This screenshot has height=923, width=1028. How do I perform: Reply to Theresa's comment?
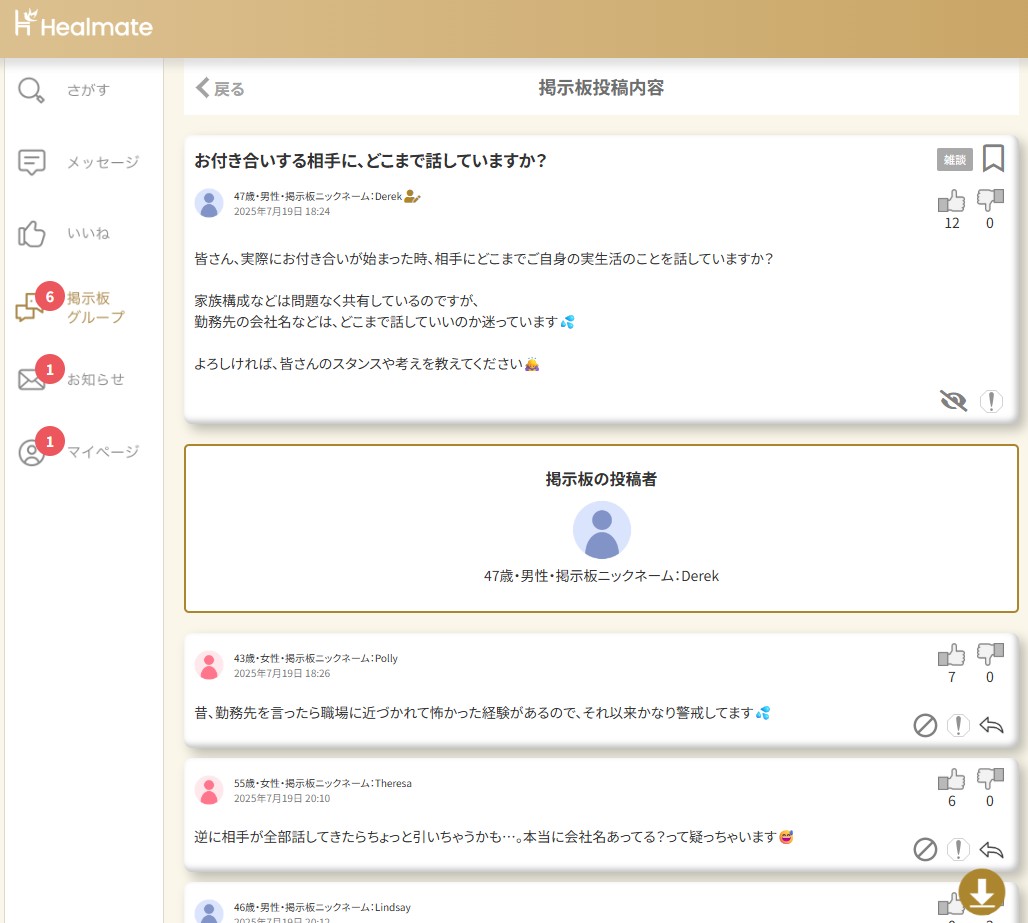[991, 849]
